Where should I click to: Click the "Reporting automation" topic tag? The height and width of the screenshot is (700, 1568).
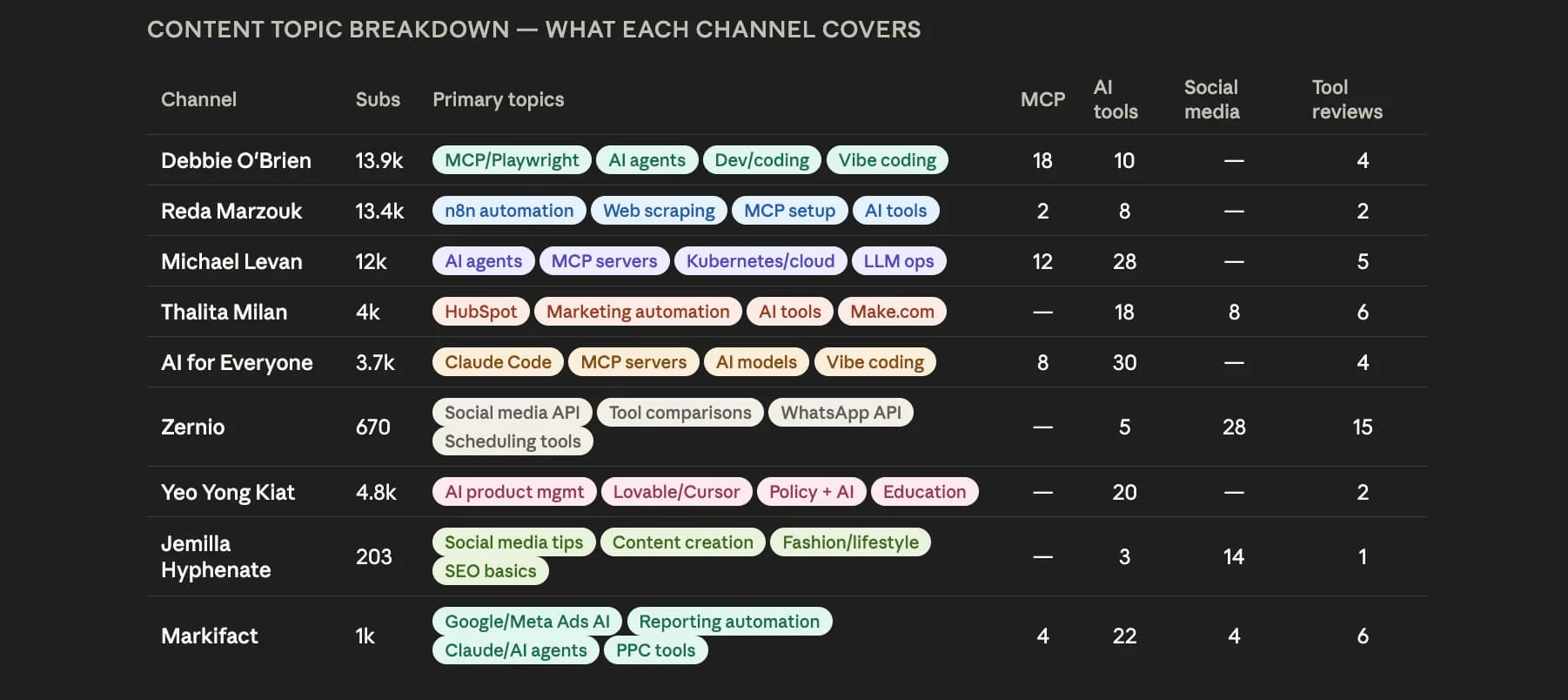pyautogui.click(x=729, y=622)
